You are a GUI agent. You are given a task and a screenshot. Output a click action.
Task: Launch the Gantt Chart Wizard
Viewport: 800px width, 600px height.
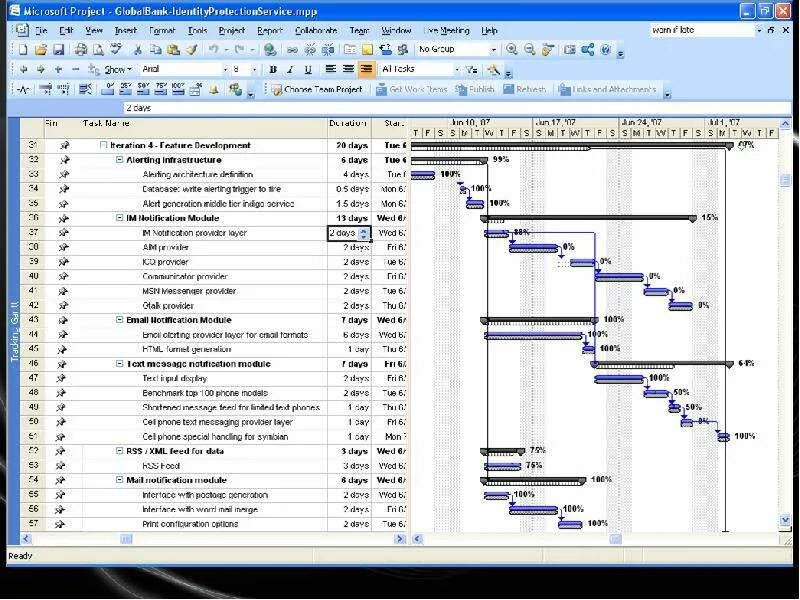click(x=493, y=69)
